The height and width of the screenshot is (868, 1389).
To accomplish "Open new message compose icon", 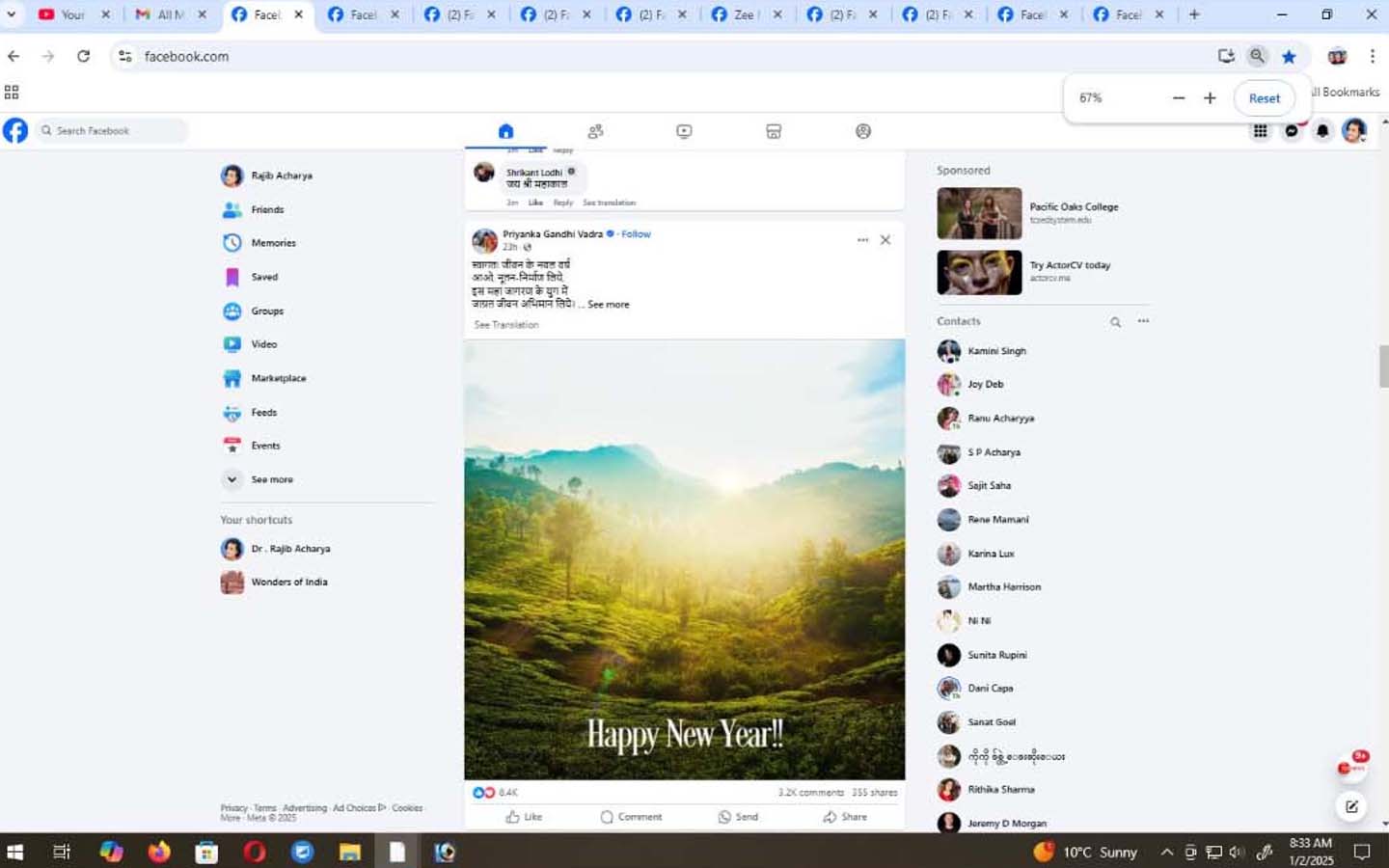I will click(1351, 807).
